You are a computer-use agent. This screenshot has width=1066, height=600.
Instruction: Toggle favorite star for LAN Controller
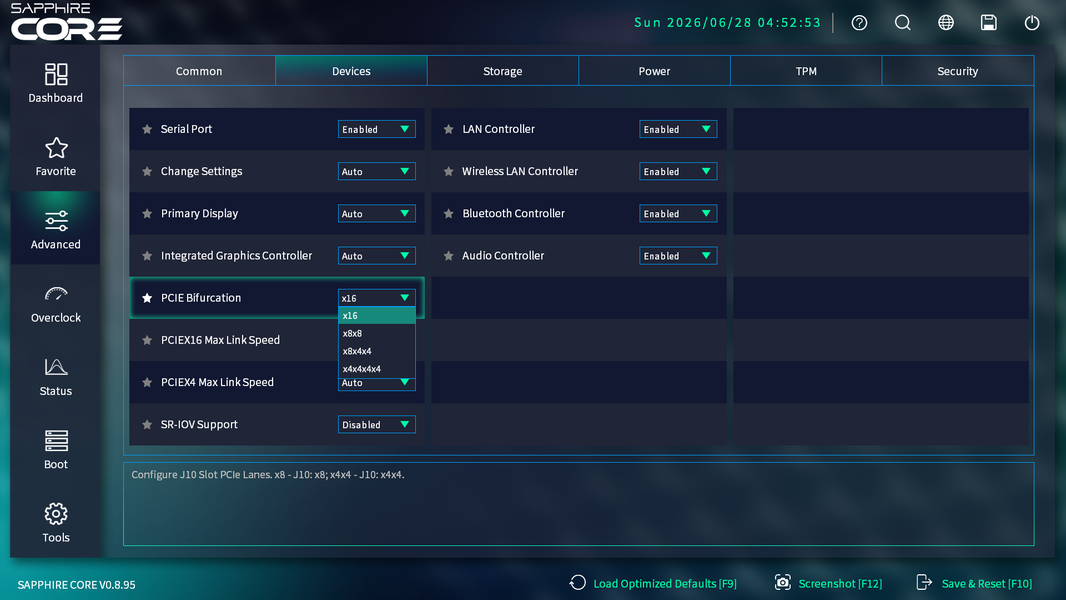coord(449,129)
